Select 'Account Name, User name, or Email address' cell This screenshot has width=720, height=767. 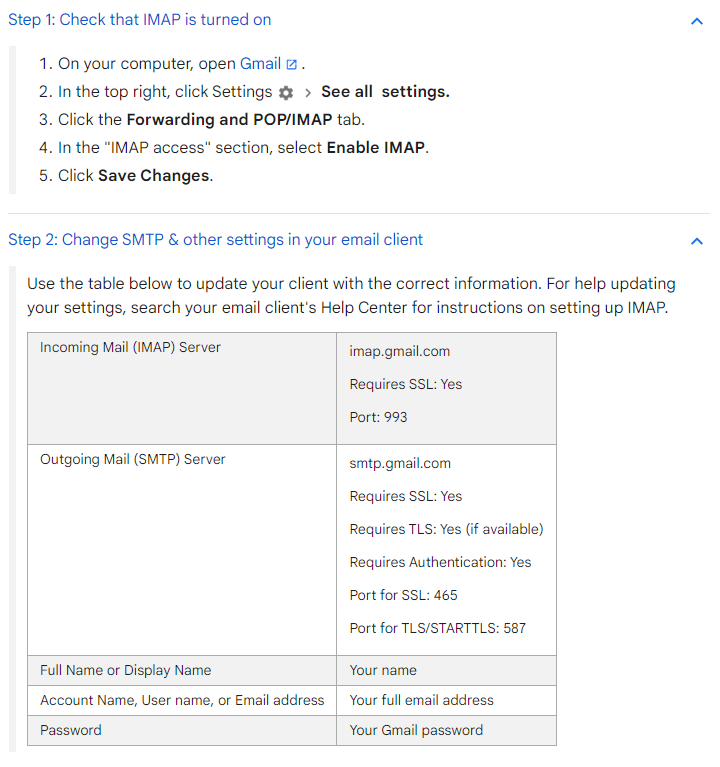click(182, 700)
